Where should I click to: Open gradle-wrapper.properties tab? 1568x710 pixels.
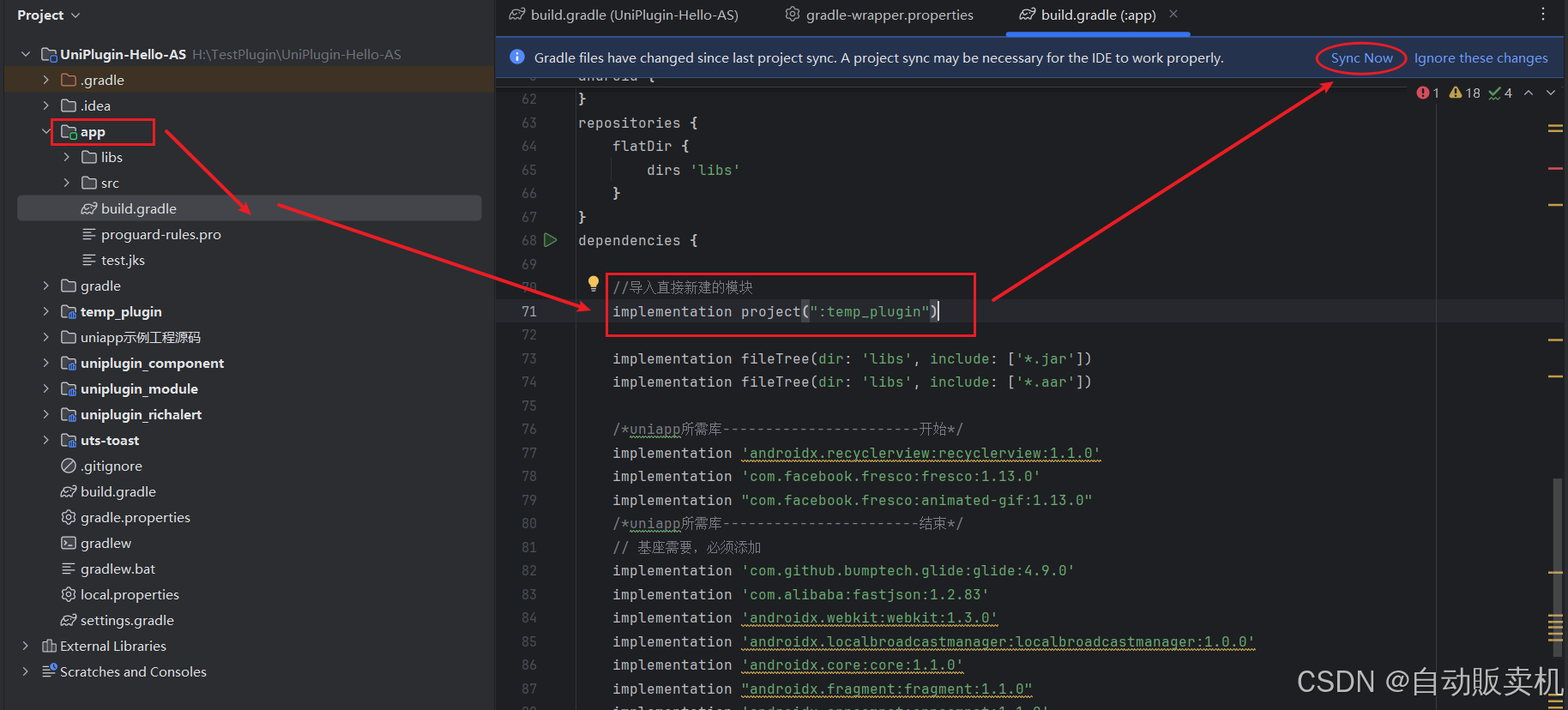pyautogui.click(x=879, y=15)
